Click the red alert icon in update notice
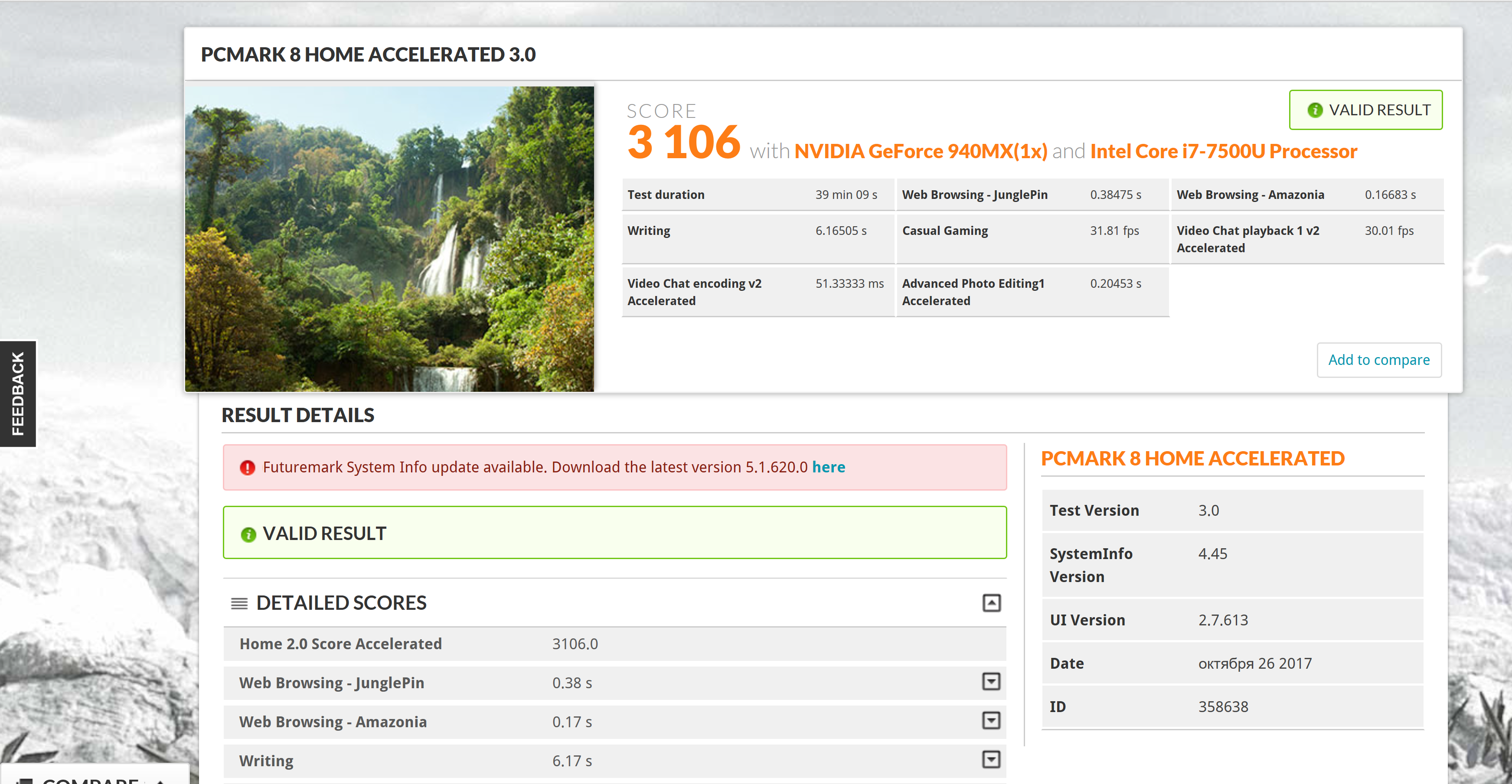Image resolution: width=1512 pixels, height=784 pixels. (x=248, y=468)
